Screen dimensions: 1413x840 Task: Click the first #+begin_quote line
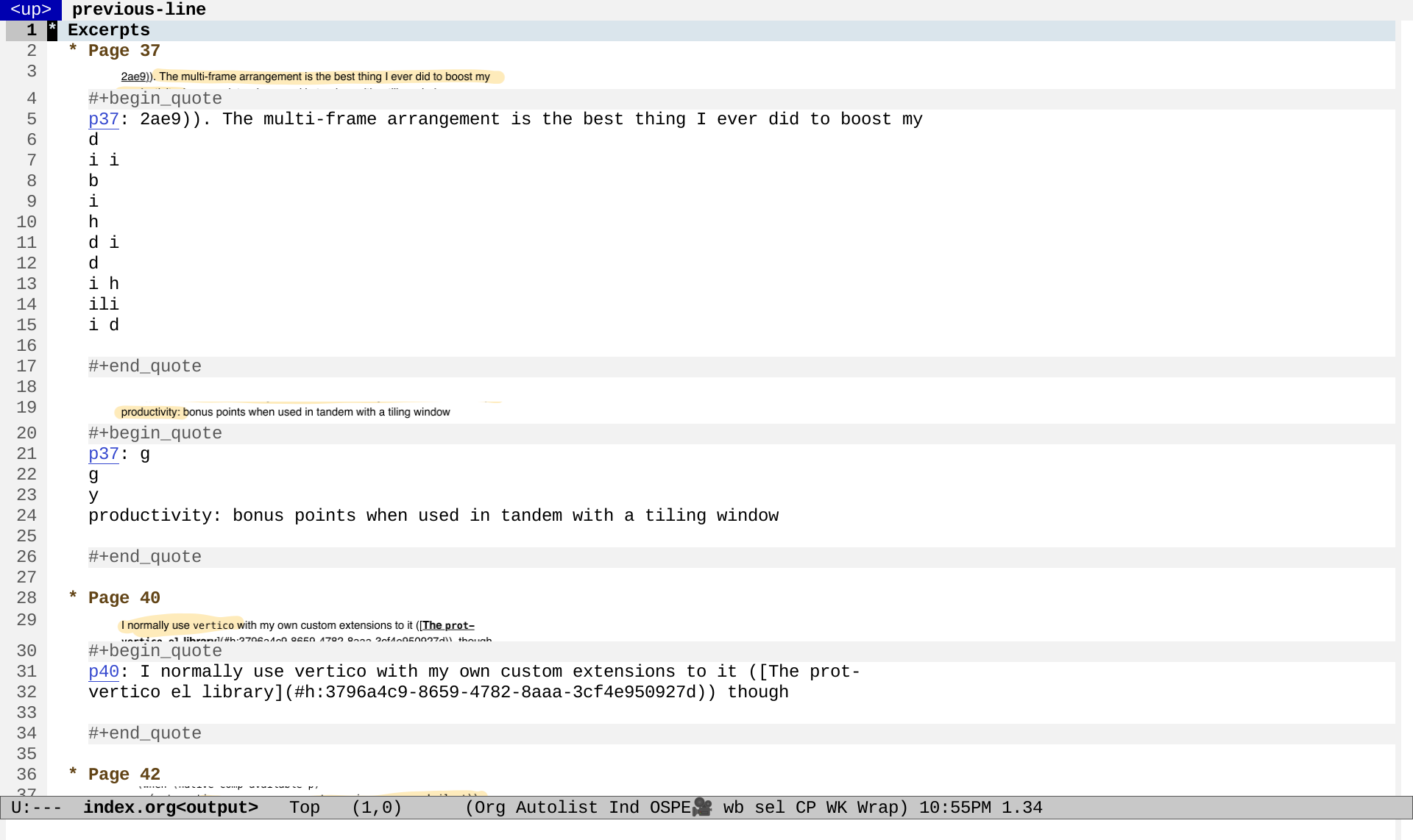click(155, 99)
